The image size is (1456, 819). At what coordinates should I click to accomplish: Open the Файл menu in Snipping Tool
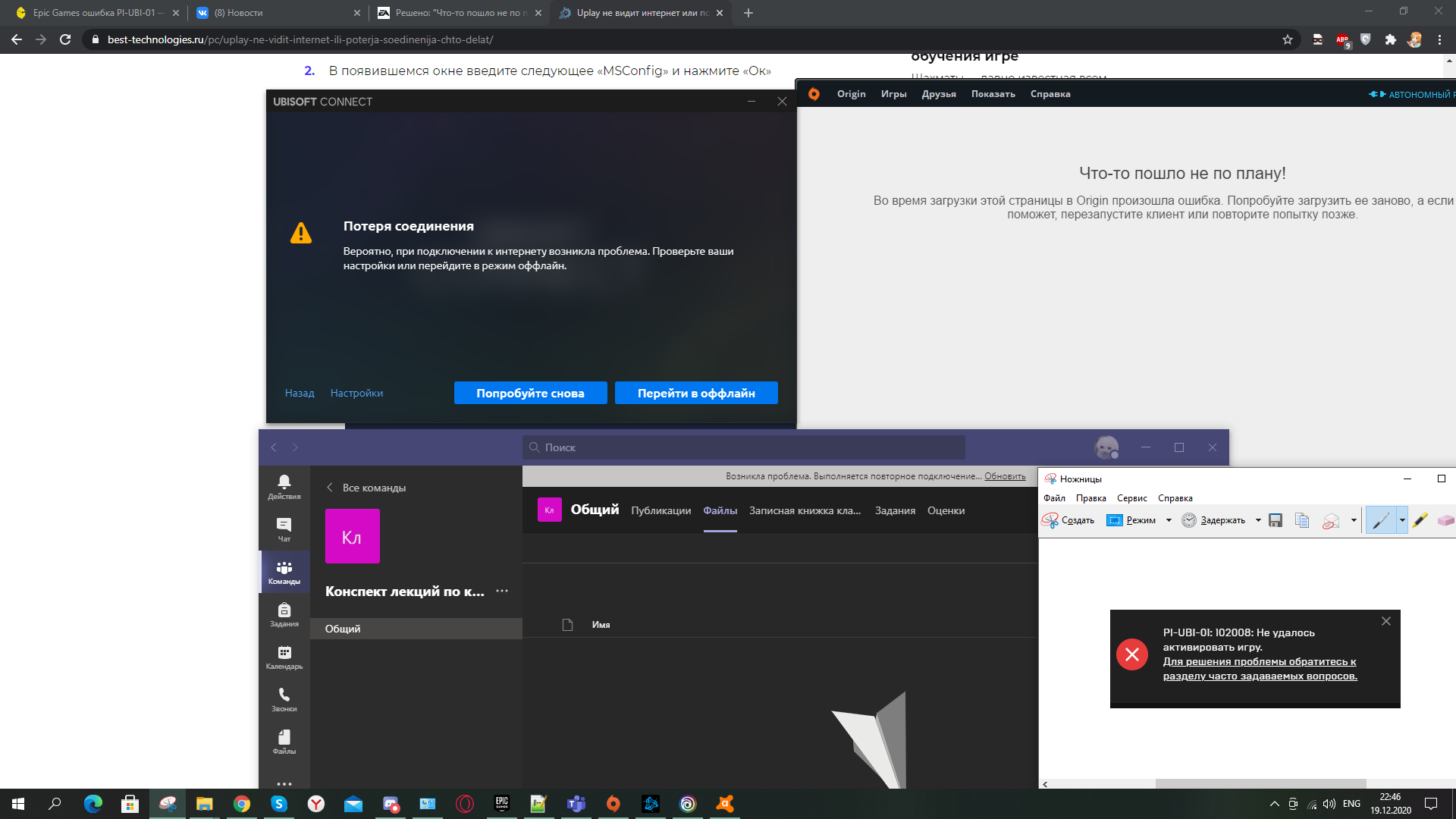pos(1054,498)
